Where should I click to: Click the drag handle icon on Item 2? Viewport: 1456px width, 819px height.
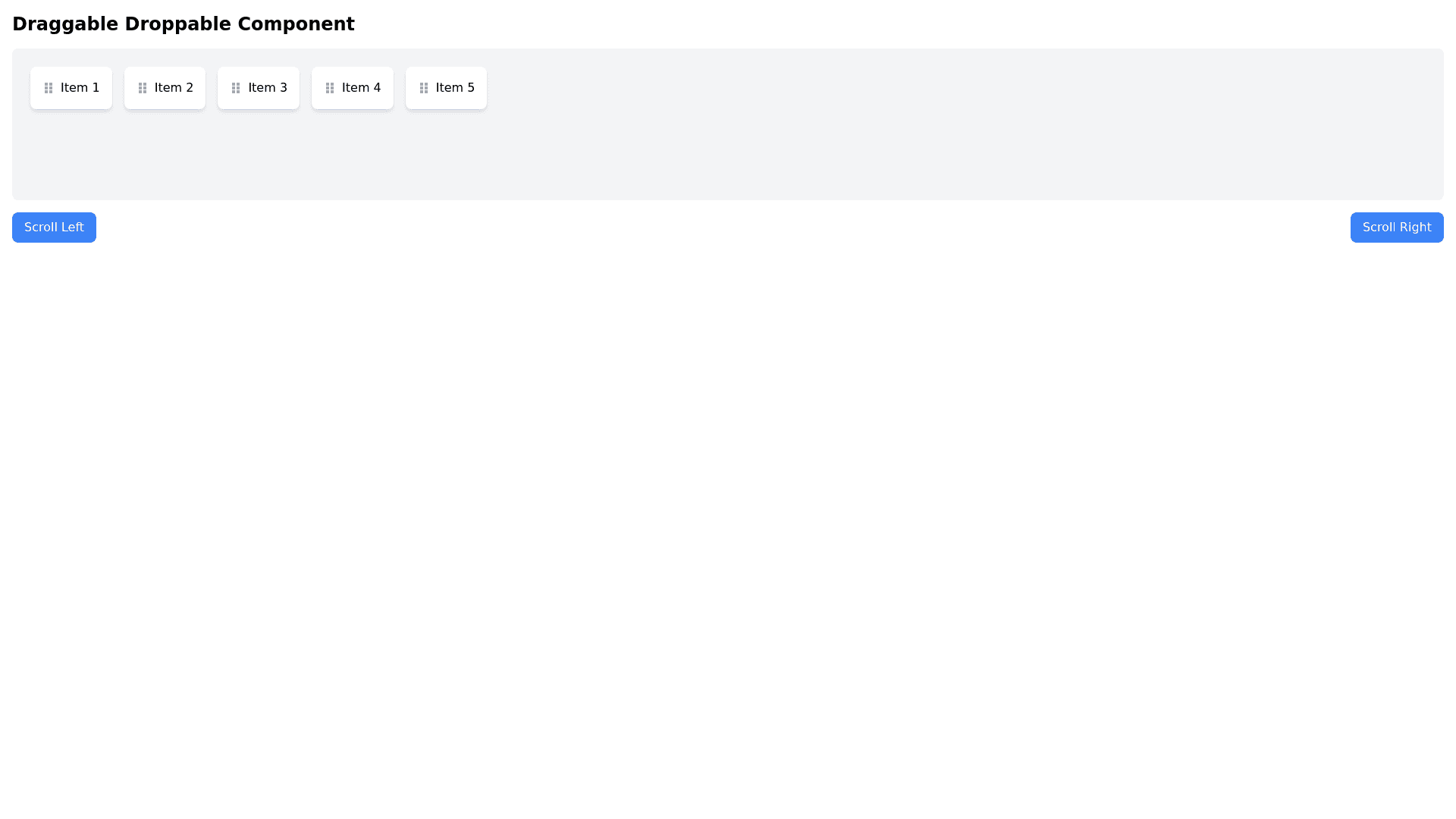click(x=143, y=88)
